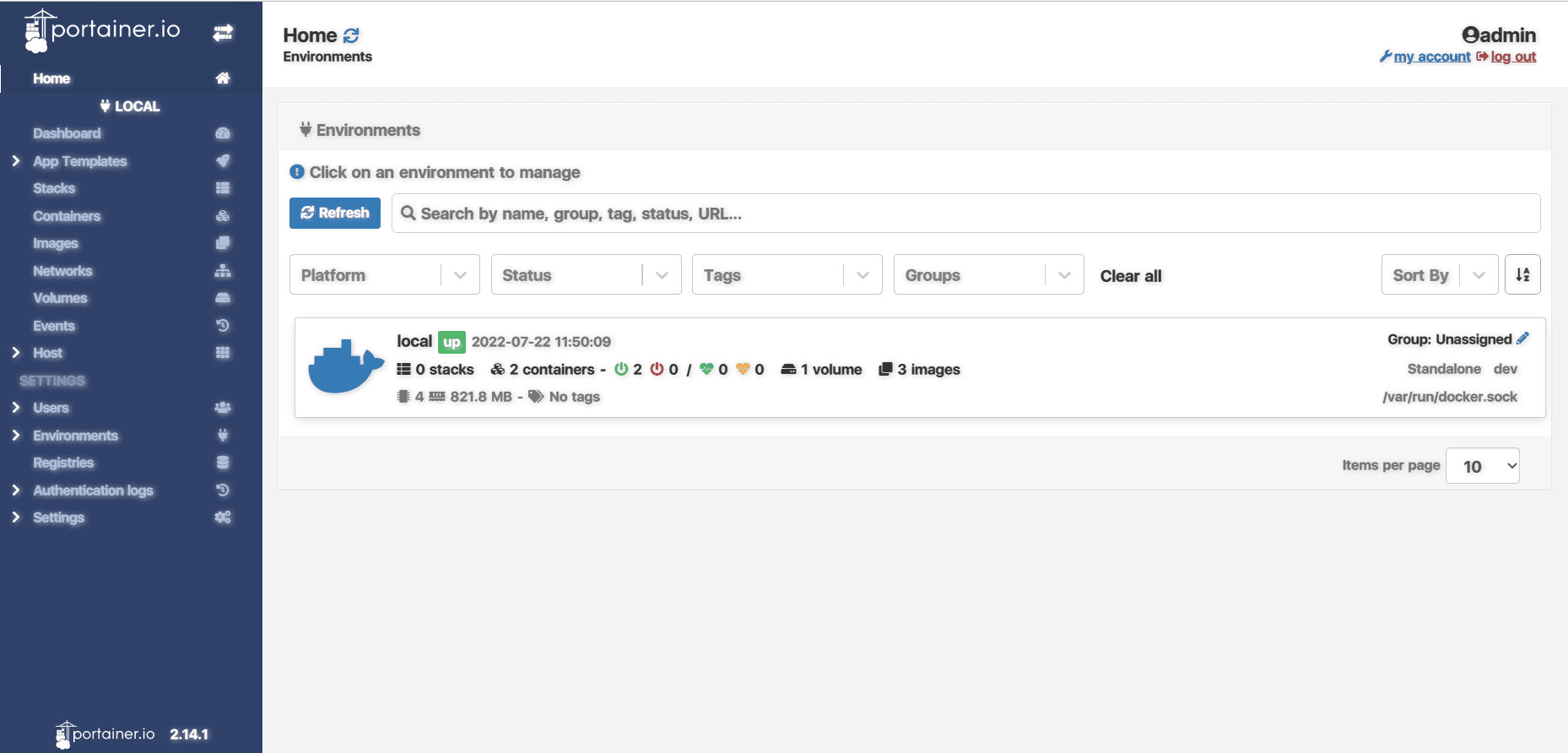Click the red stopped containers power icon
The width and height of the screenshot is (1568, 753).
(657, 369)
